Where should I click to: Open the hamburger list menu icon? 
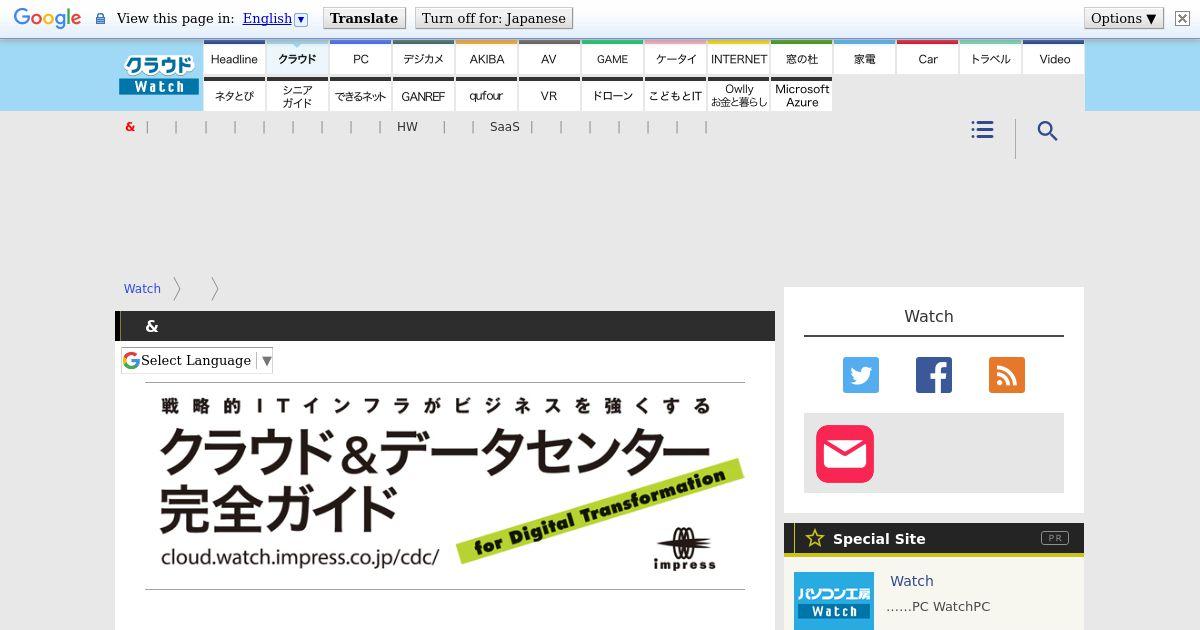tap(982, 130)
